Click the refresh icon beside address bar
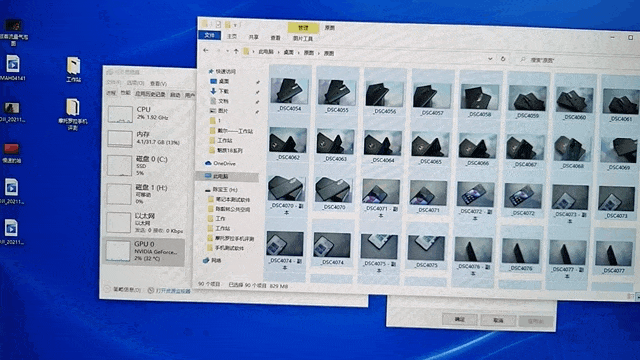This screenshot has height=360, width=640. click(503, 59)
